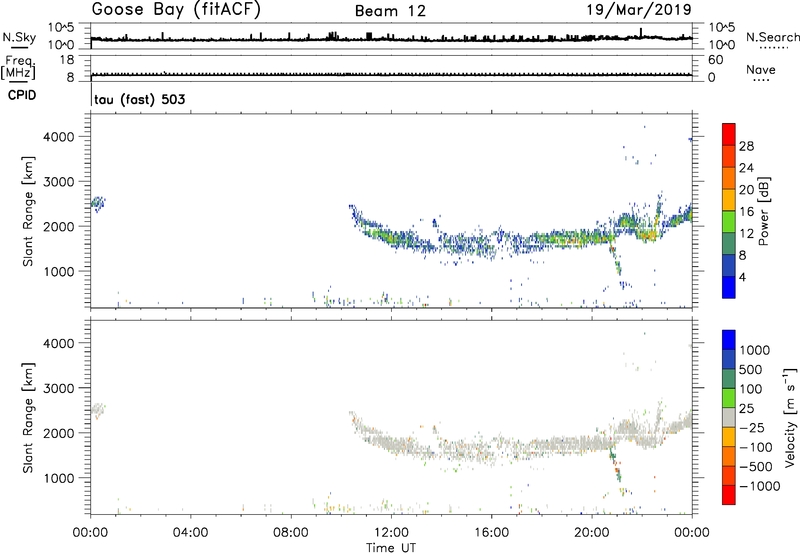Click the 'N.Search' legend label
Viewport: 800px width, 554px height.
[x=773, y=37]
